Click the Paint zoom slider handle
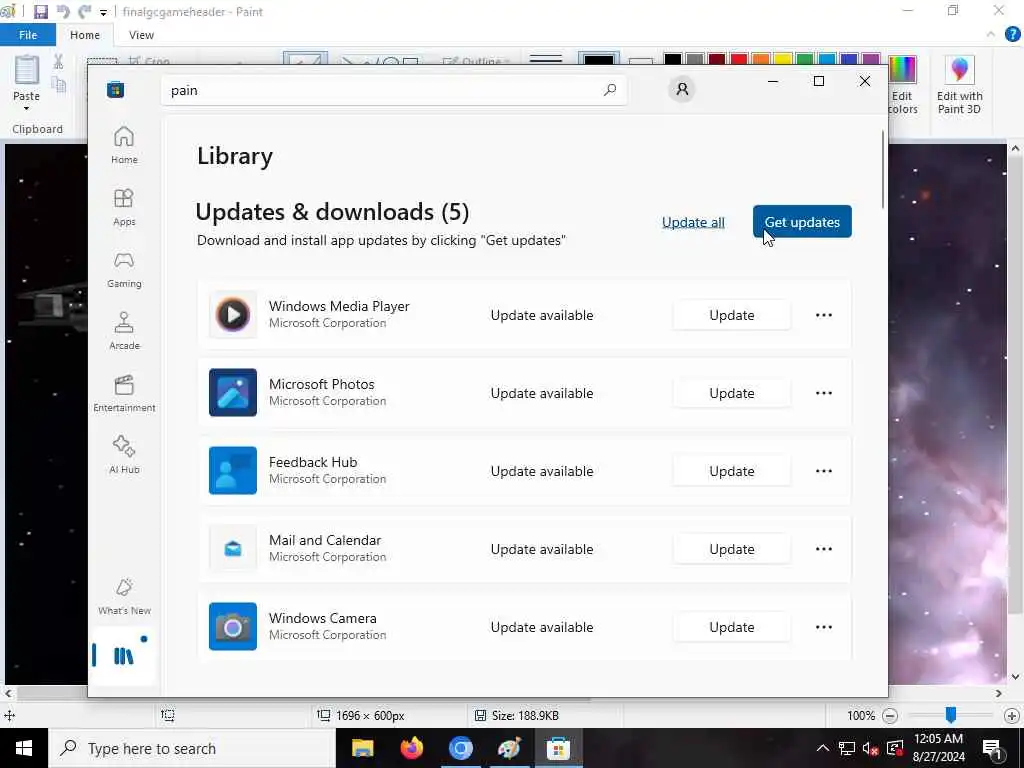The width and height of the screenshot is (1024, 768). point(951,715)
